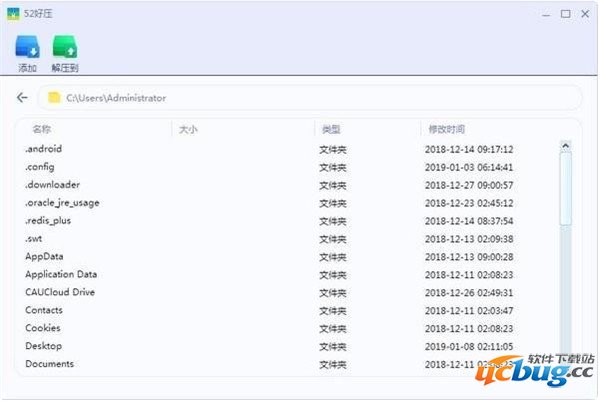This screenshot has height=402, width=600.
Task: Click the date 2019-01-08 02:11:05
Action: [x=469, y=347]
